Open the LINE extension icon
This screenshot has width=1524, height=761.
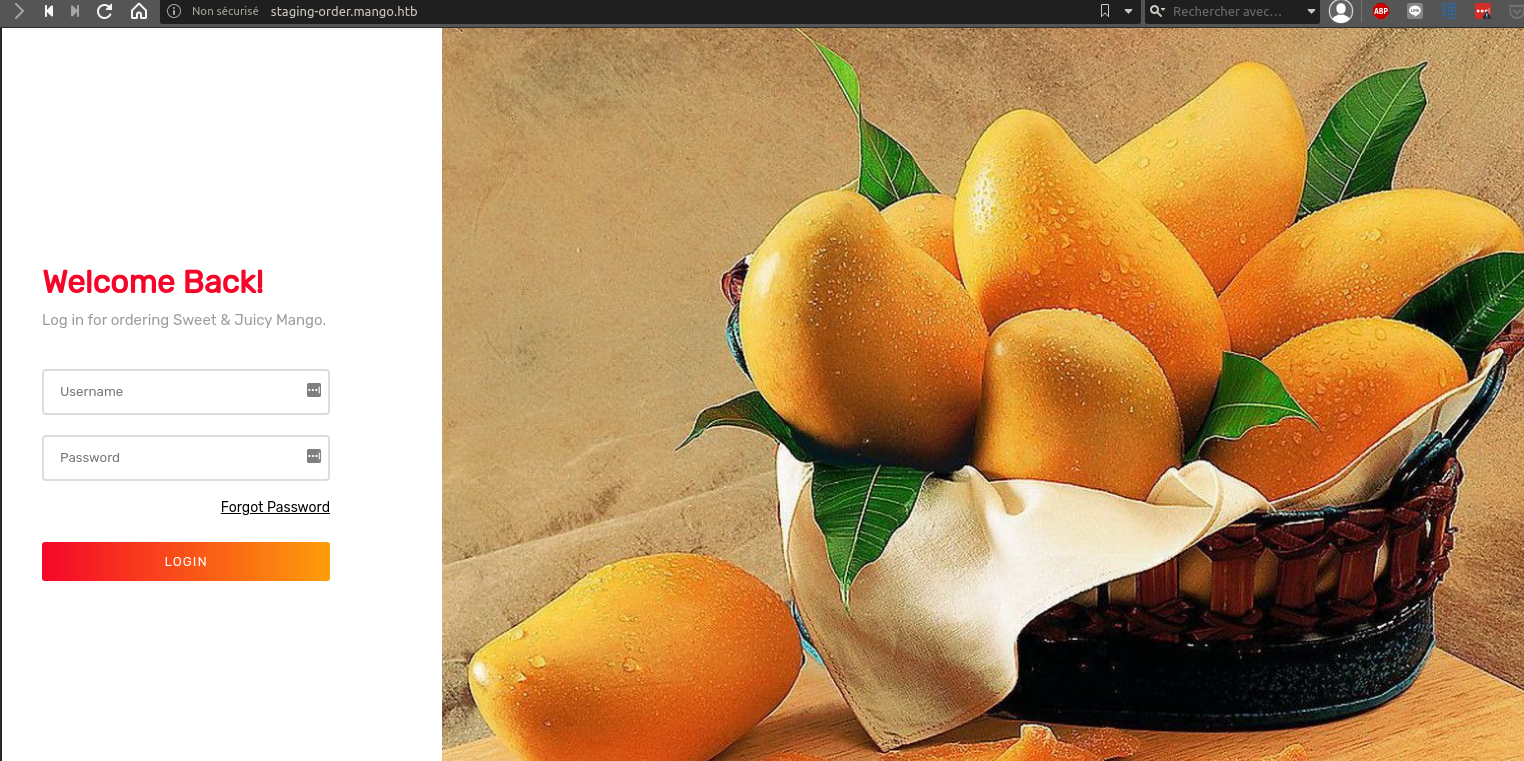pos(1415,12)
